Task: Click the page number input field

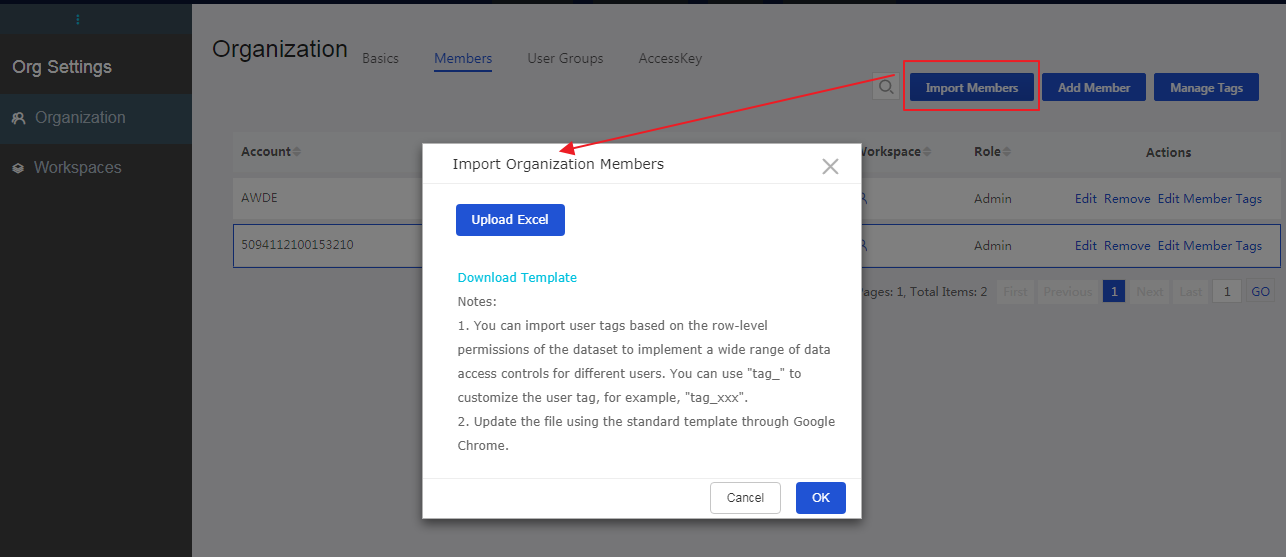Action: pyautogui.click(x=1226, y=292)
